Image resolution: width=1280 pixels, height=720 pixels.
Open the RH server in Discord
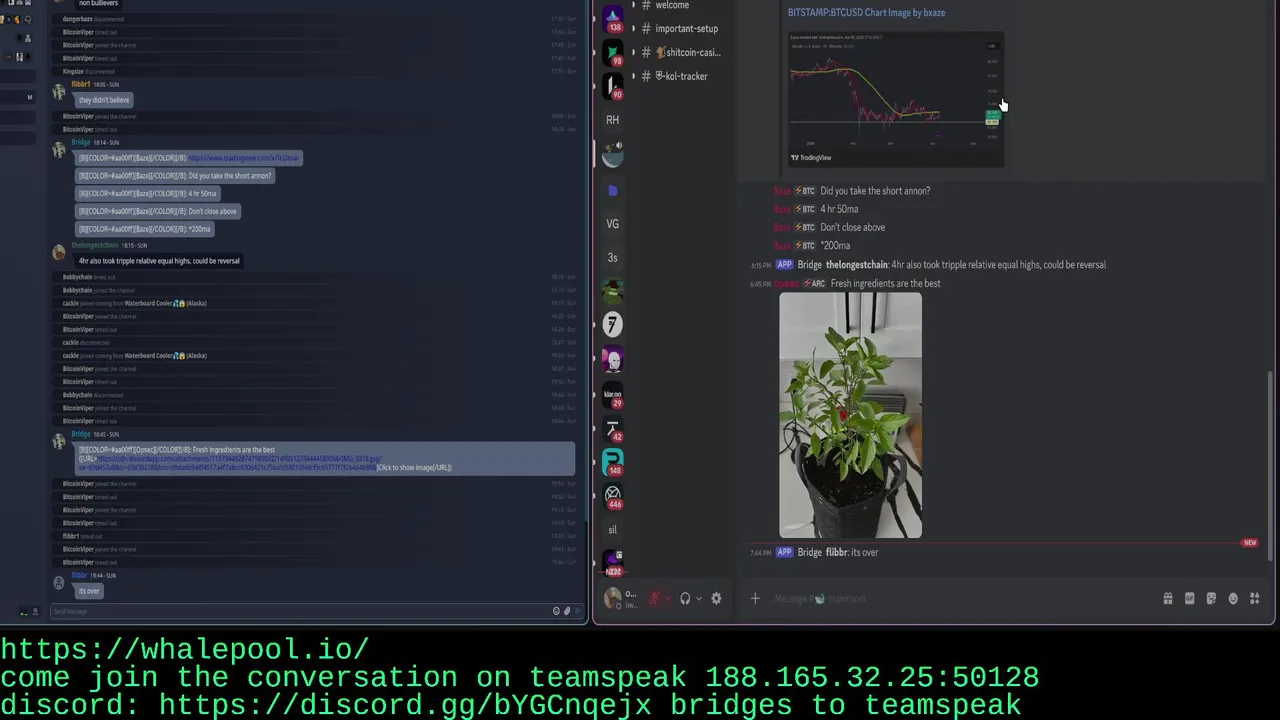click(612, 120)
